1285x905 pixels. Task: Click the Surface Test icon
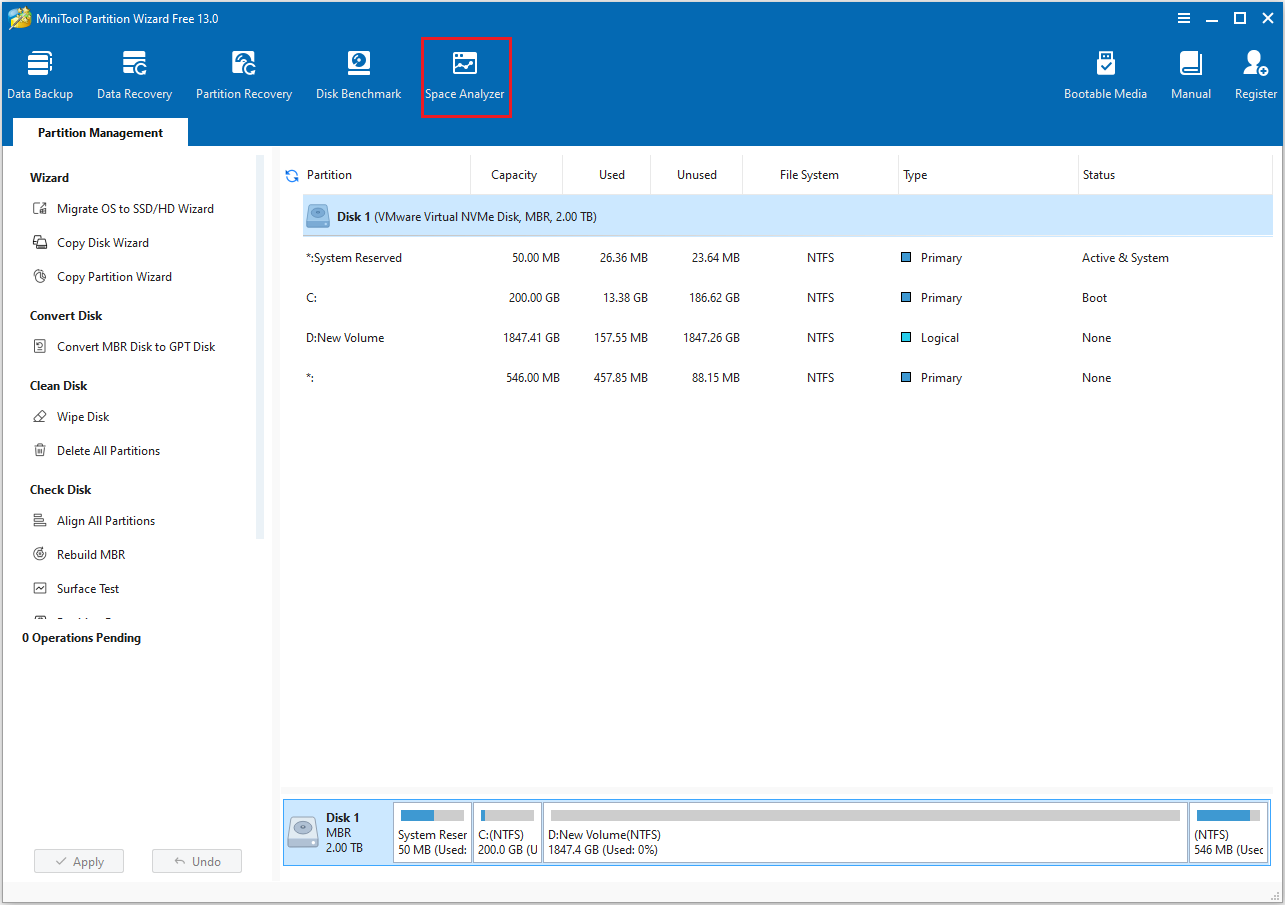[40, 589]
